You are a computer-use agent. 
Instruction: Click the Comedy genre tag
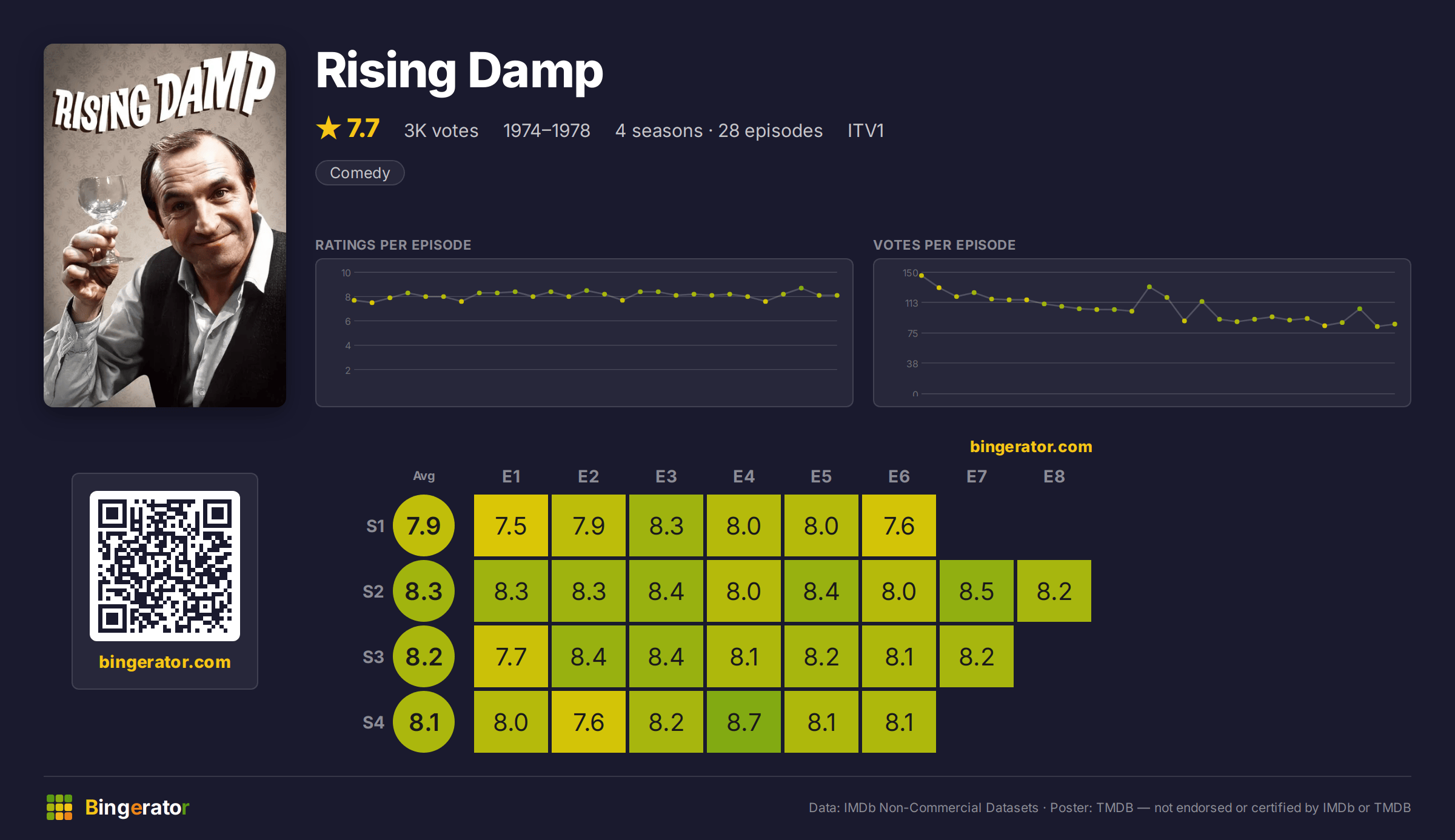360,173
